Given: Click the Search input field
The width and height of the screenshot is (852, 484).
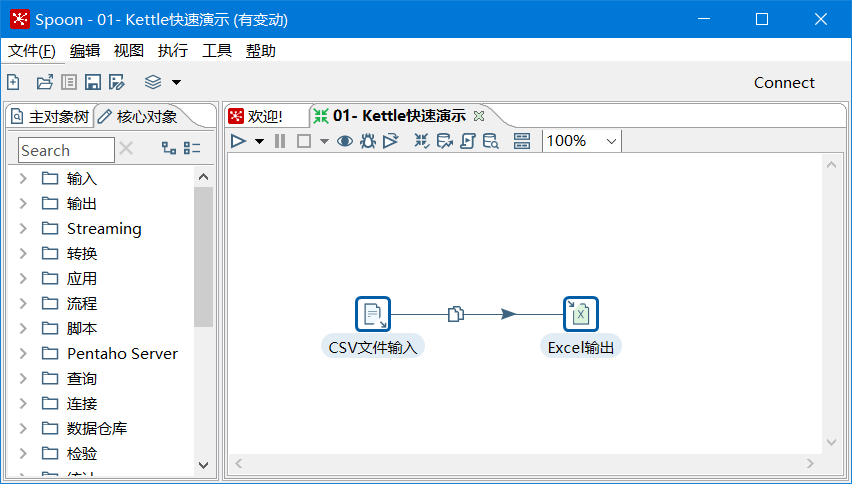Looking at the screenshot, I should (66, 150).
